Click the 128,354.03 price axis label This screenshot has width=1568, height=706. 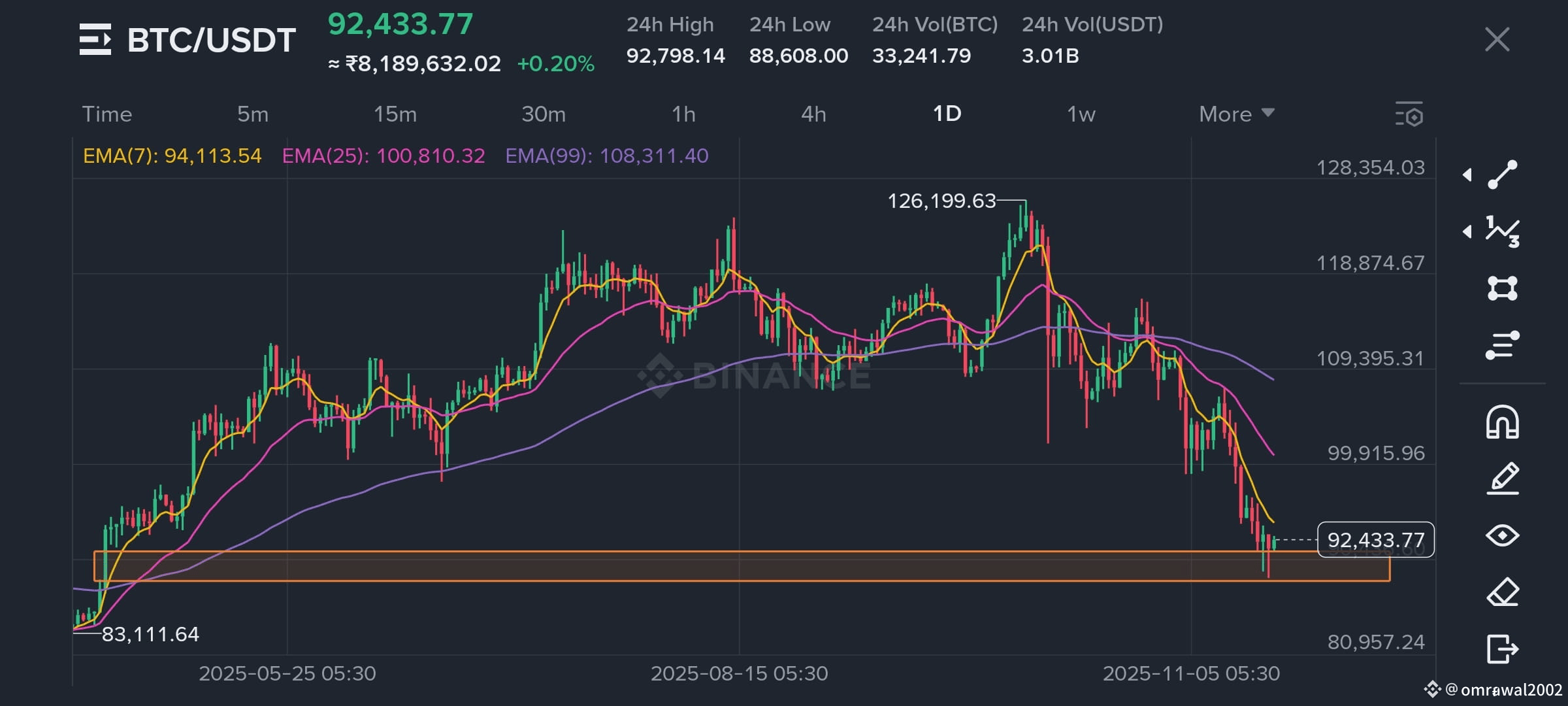point(1370,167)
